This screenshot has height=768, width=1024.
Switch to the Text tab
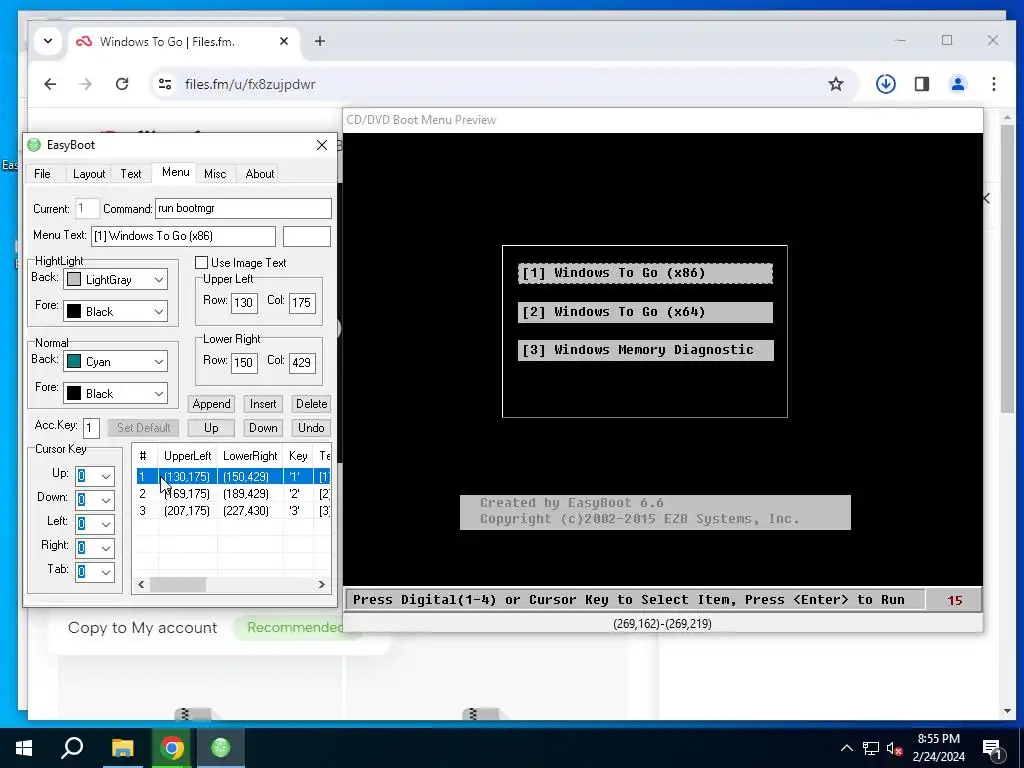(x=131, y=174)
